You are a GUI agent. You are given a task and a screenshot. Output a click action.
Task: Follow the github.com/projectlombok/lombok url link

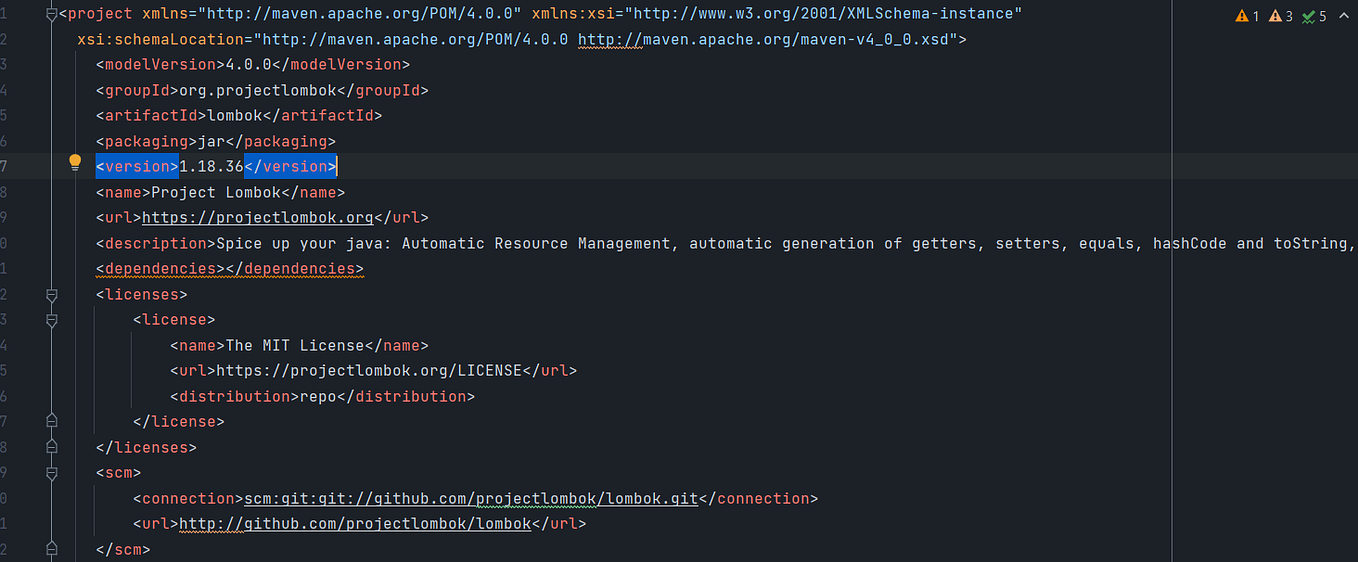tap(355, 524)
